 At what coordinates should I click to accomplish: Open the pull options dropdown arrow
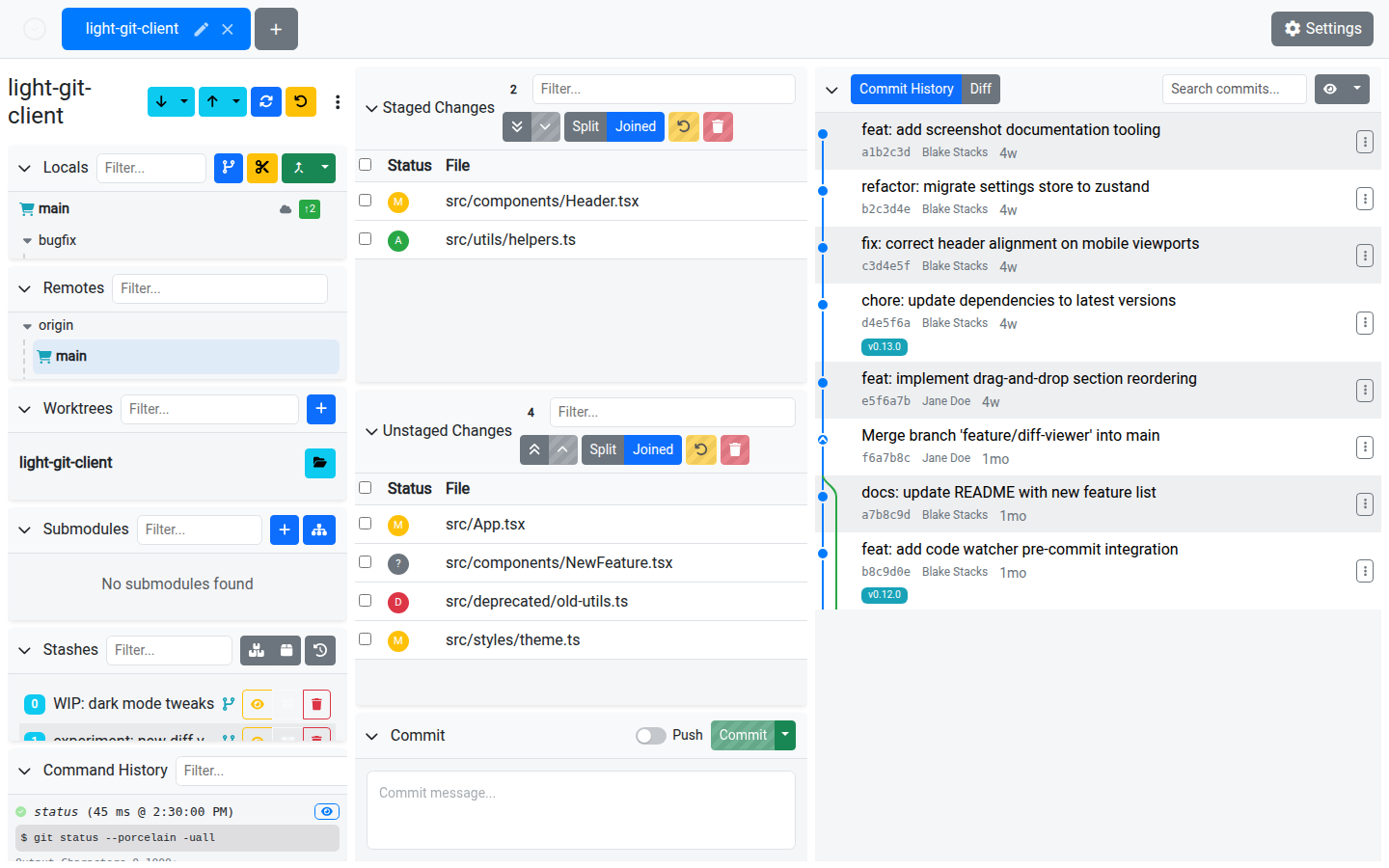184,101
